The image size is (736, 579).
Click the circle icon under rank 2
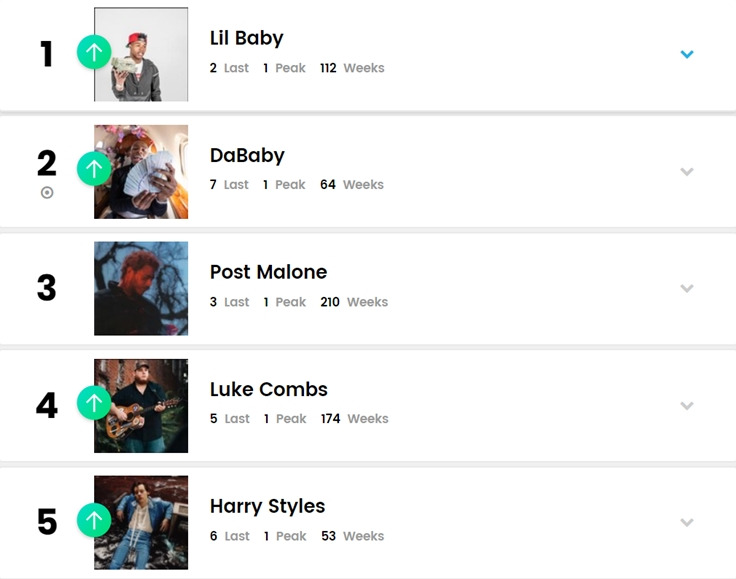pyautogui.click(x=47, y=192)
